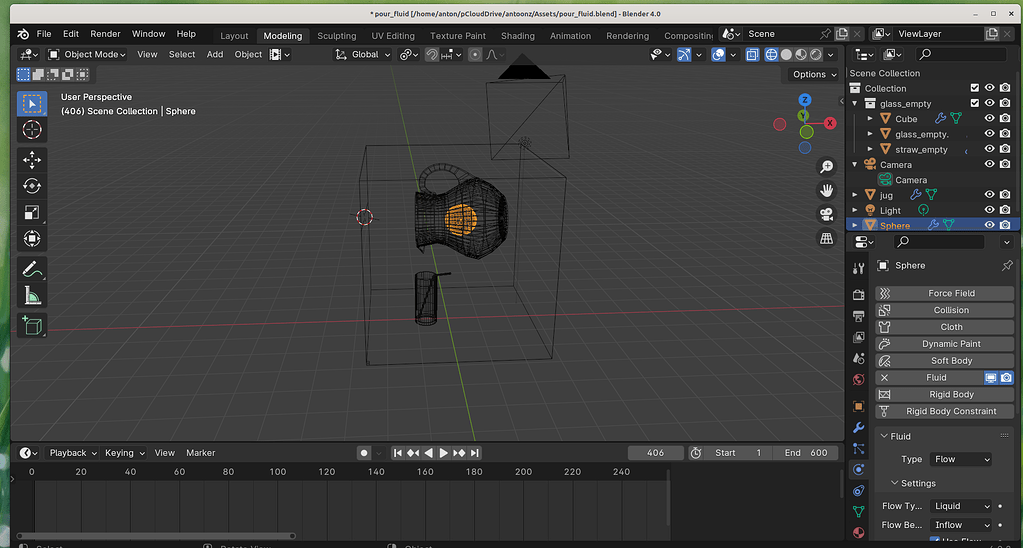Open the Global transform orientation dropdown
The width and height of the screenshot is (1023, 548).
[x=363, y=55]
